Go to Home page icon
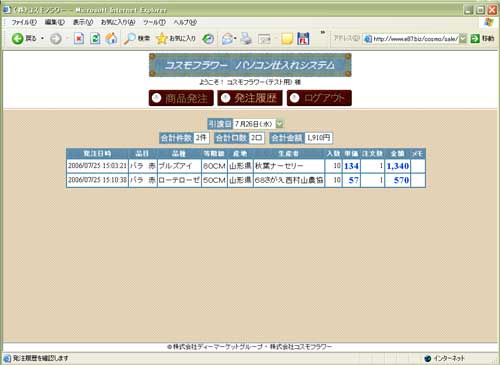This screenshot has width=500, height=365. pos(111,39)
